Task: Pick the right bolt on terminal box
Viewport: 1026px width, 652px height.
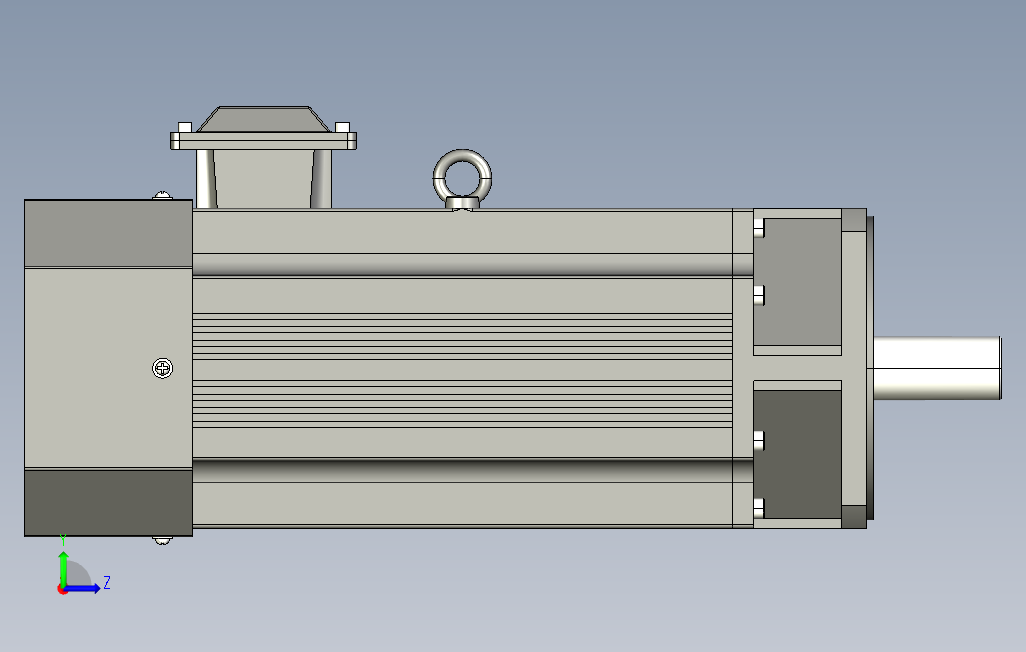Action: (x=342, y=127)
